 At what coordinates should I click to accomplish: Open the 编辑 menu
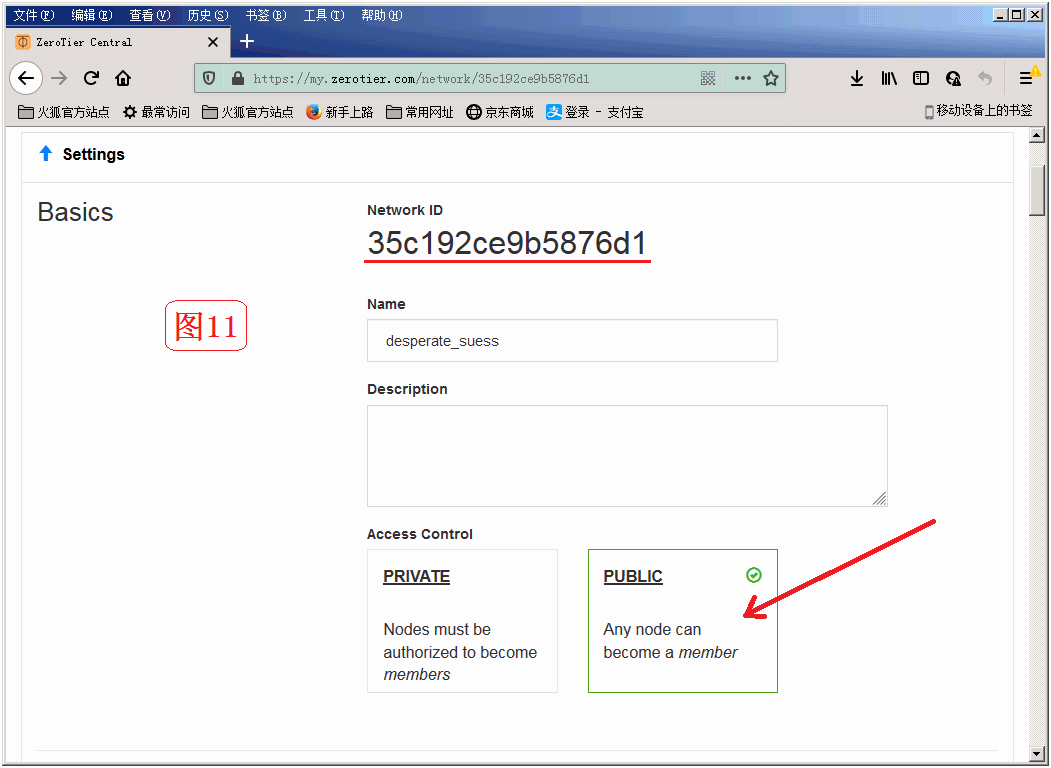pos(92,15)
